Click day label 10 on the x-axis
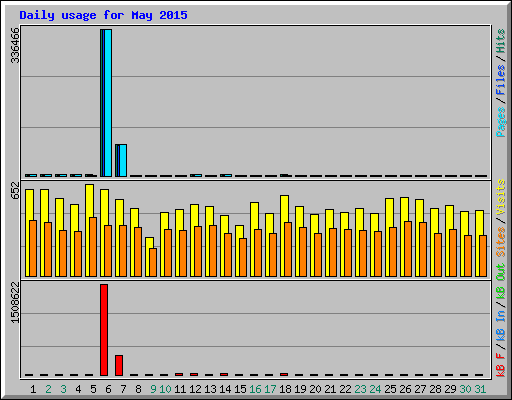This screenshot has height=400, width=512. tap(165, 389)
